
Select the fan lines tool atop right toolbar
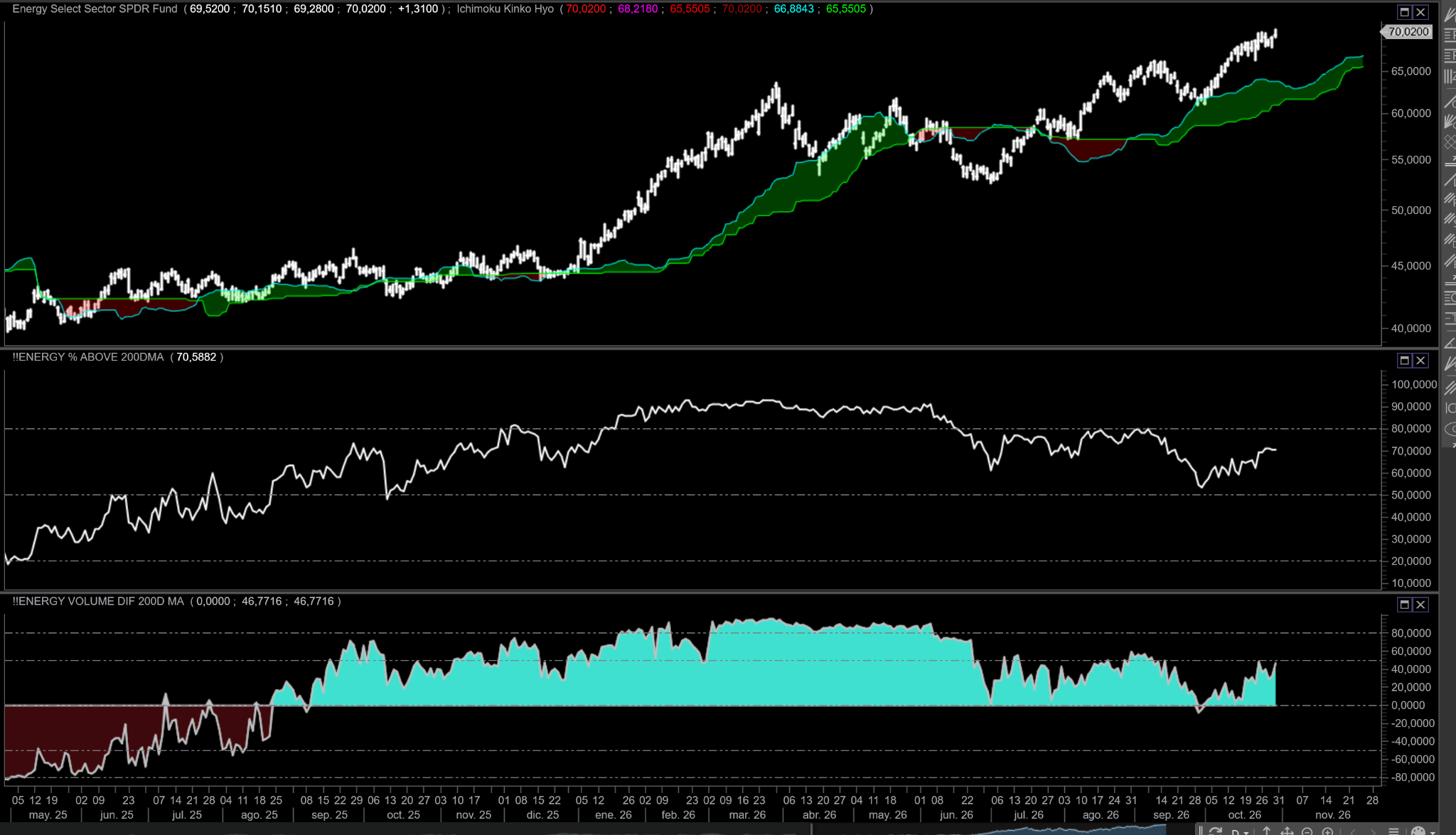(x=1450, y=15)
